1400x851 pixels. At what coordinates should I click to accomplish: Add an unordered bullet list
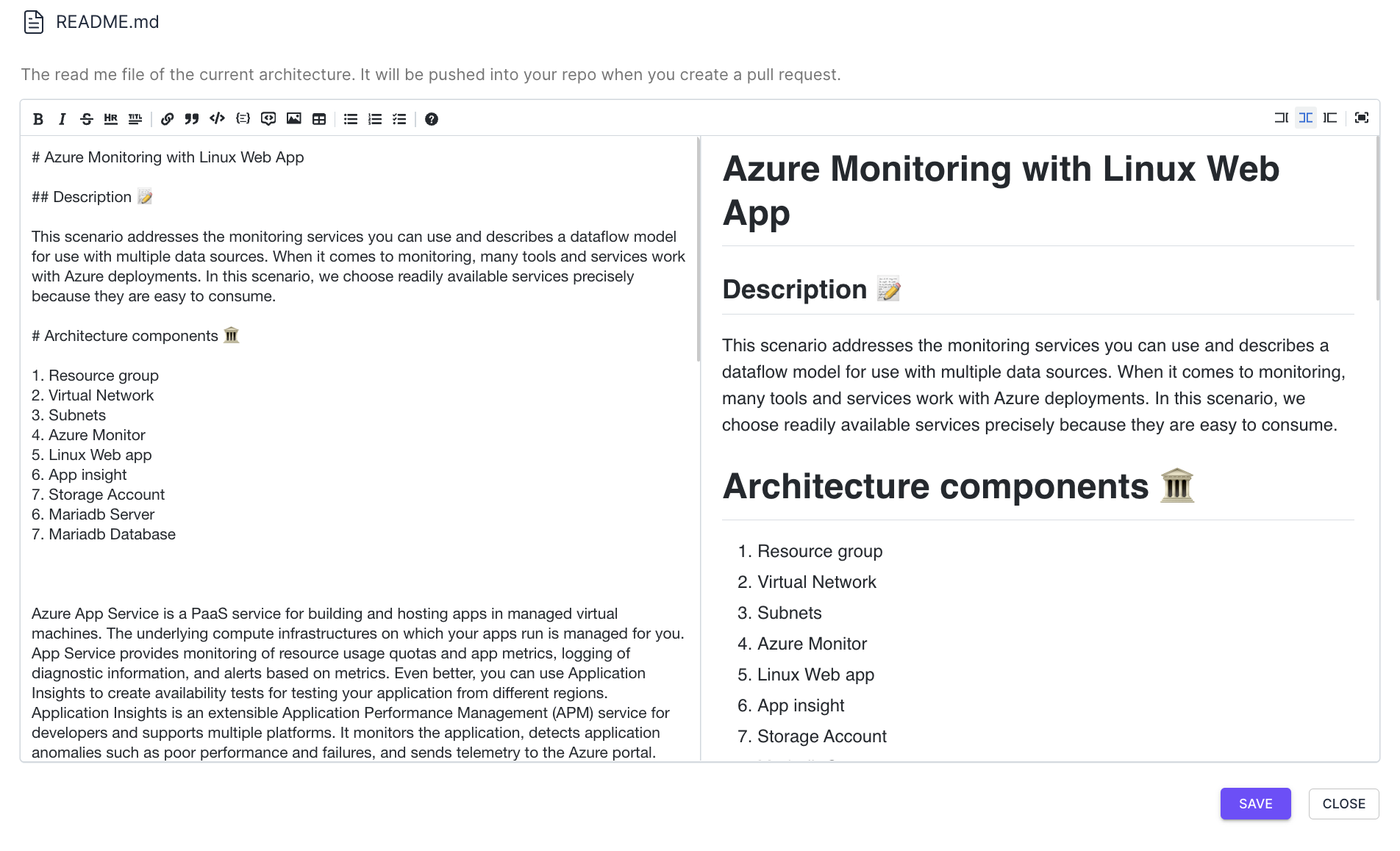[351, 119]
